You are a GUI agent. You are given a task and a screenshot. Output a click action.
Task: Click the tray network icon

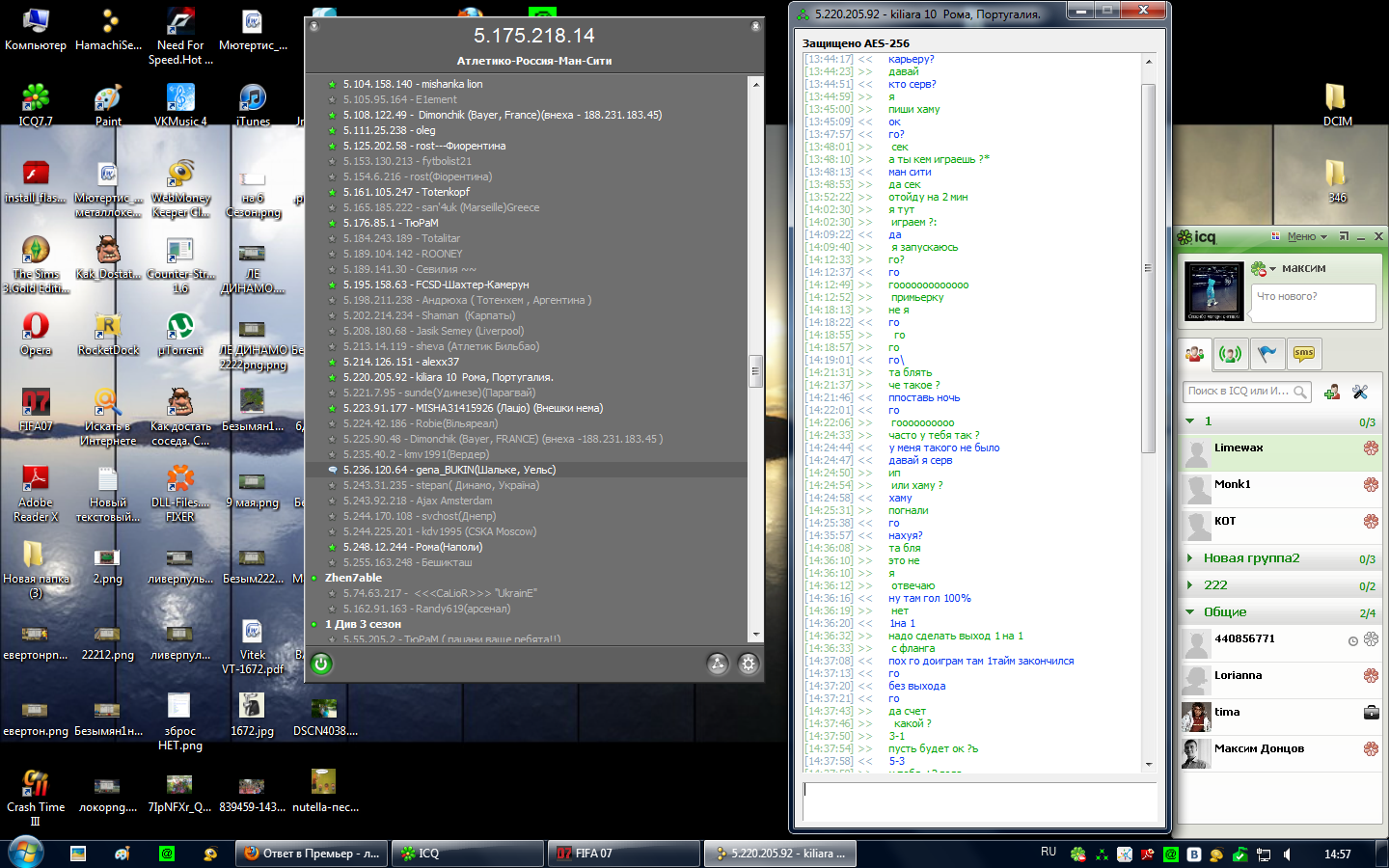coord(1264,854)
